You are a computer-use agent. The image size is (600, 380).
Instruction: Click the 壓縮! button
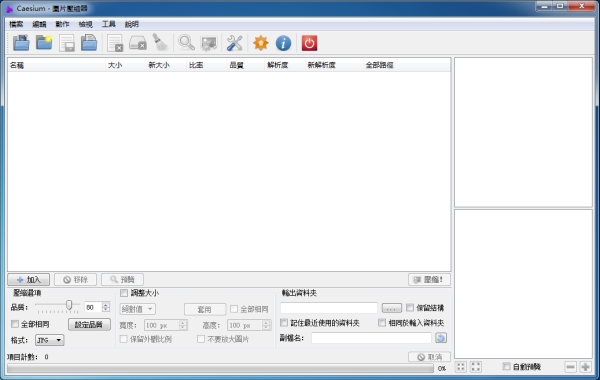point(429,279)
